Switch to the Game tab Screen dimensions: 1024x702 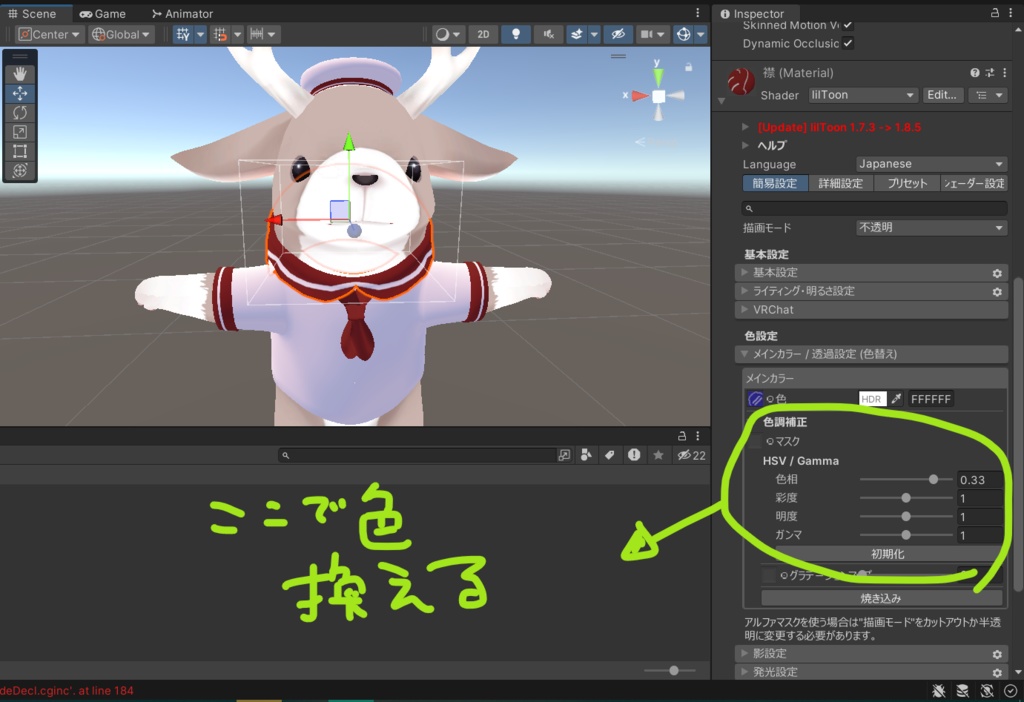point(103,13)
